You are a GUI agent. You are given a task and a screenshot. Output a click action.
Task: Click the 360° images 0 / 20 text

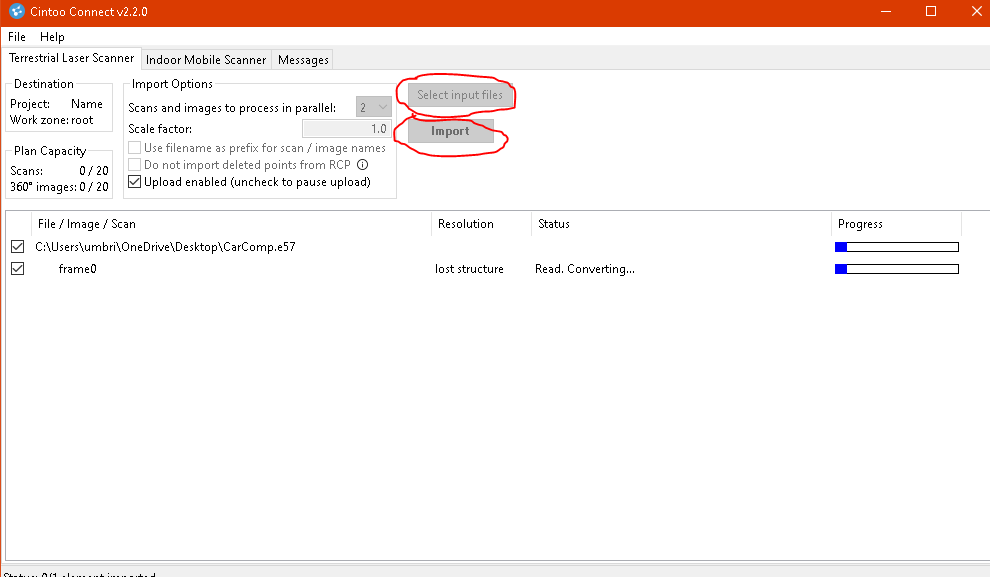coord(59,187)
